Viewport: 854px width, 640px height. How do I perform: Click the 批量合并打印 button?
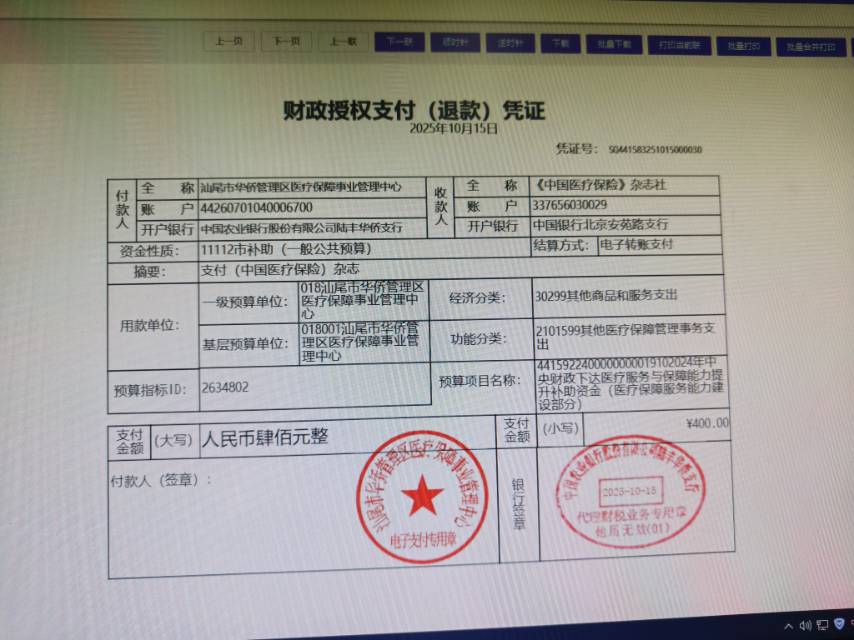coord(809,46)
